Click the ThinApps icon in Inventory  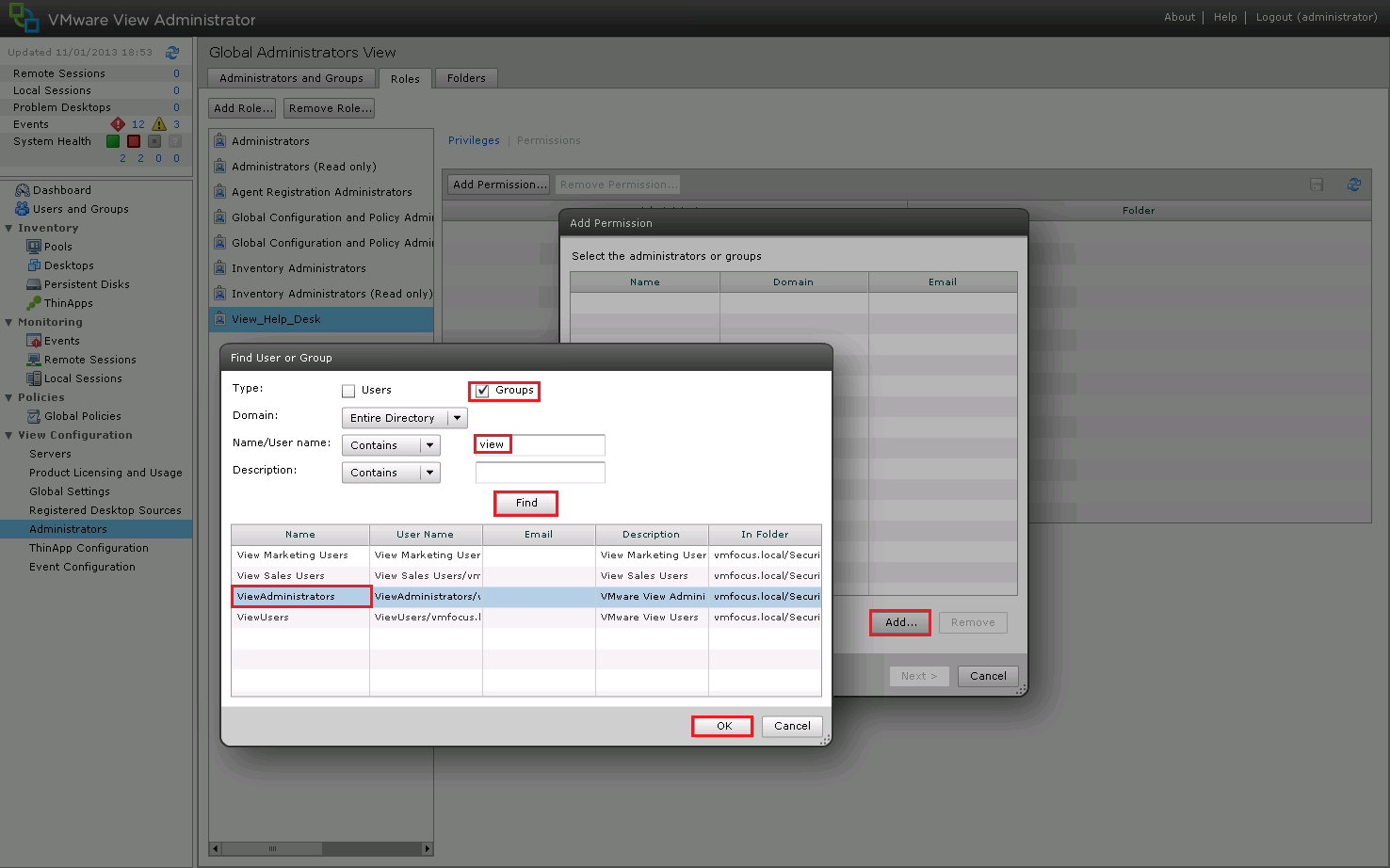pyautogui.click(x=34, y=303)
